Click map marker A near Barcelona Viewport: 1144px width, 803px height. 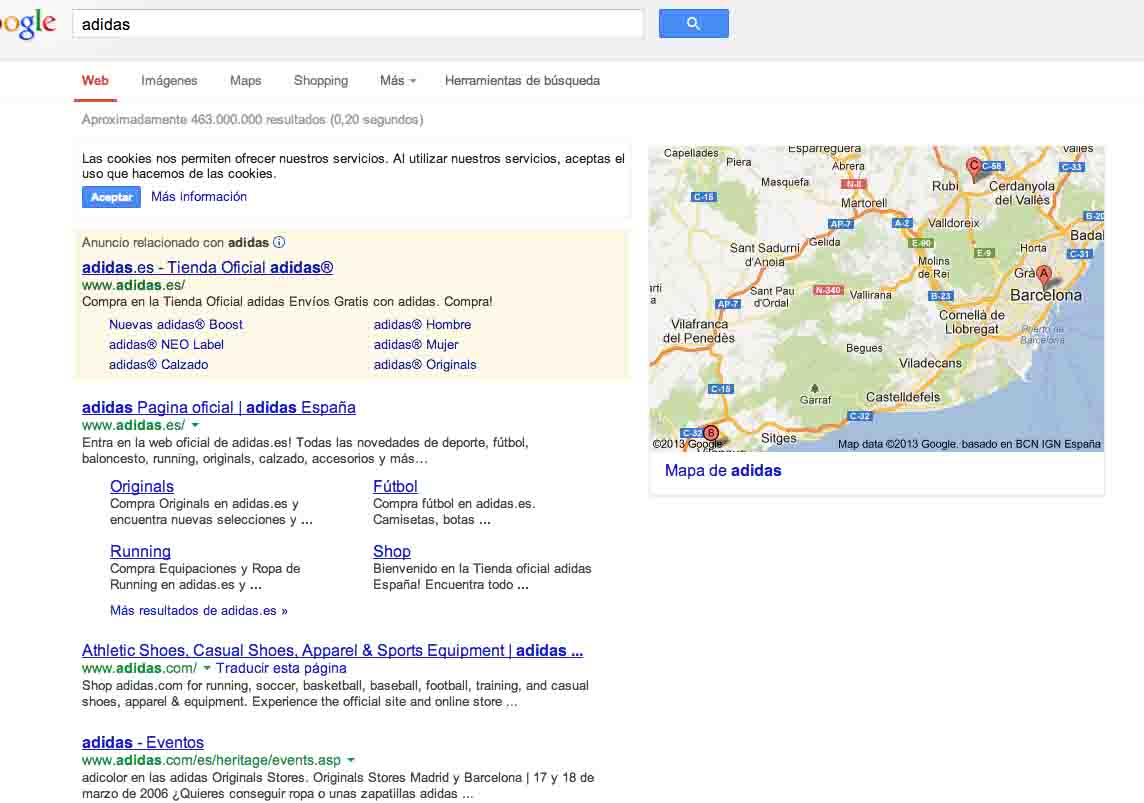[x=1044, y=275]
